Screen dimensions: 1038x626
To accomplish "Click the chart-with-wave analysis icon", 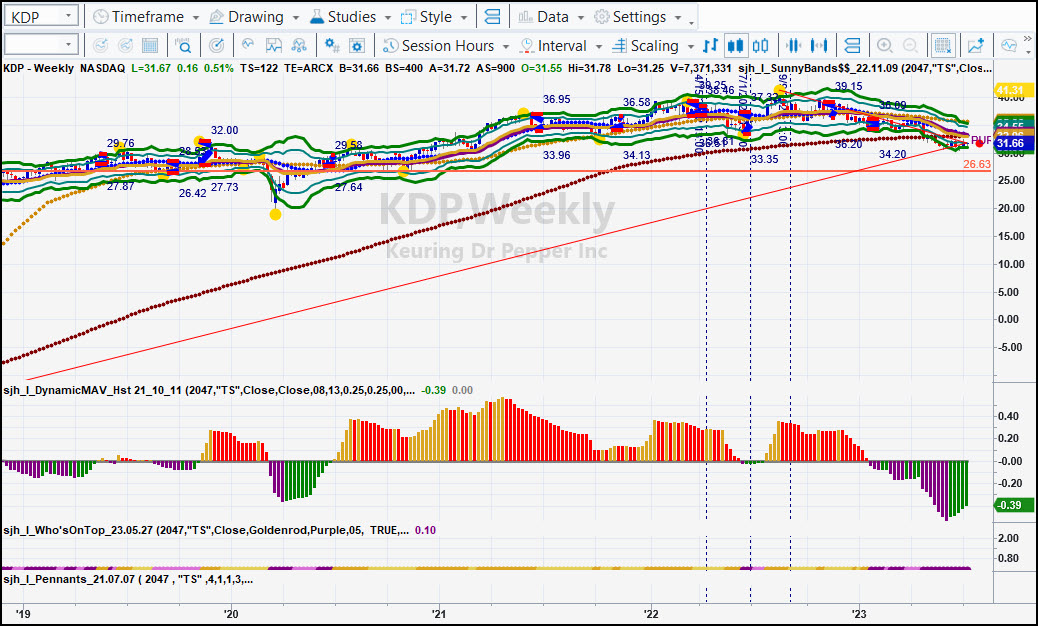I will [273, 46].
